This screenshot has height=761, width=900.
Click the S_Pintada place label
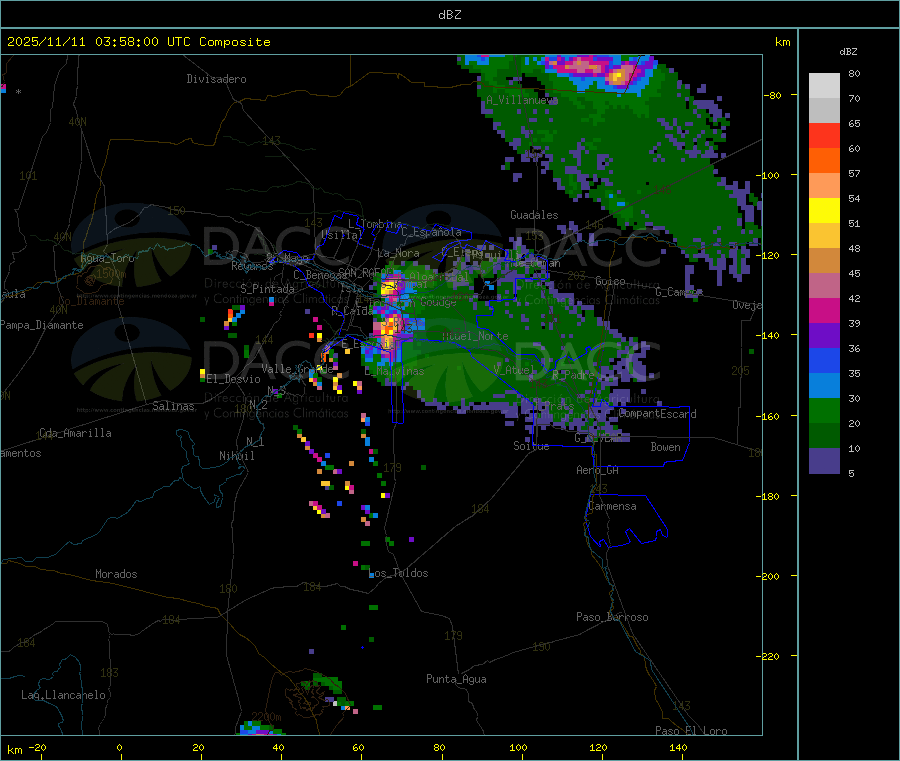(x=267, y=289)
